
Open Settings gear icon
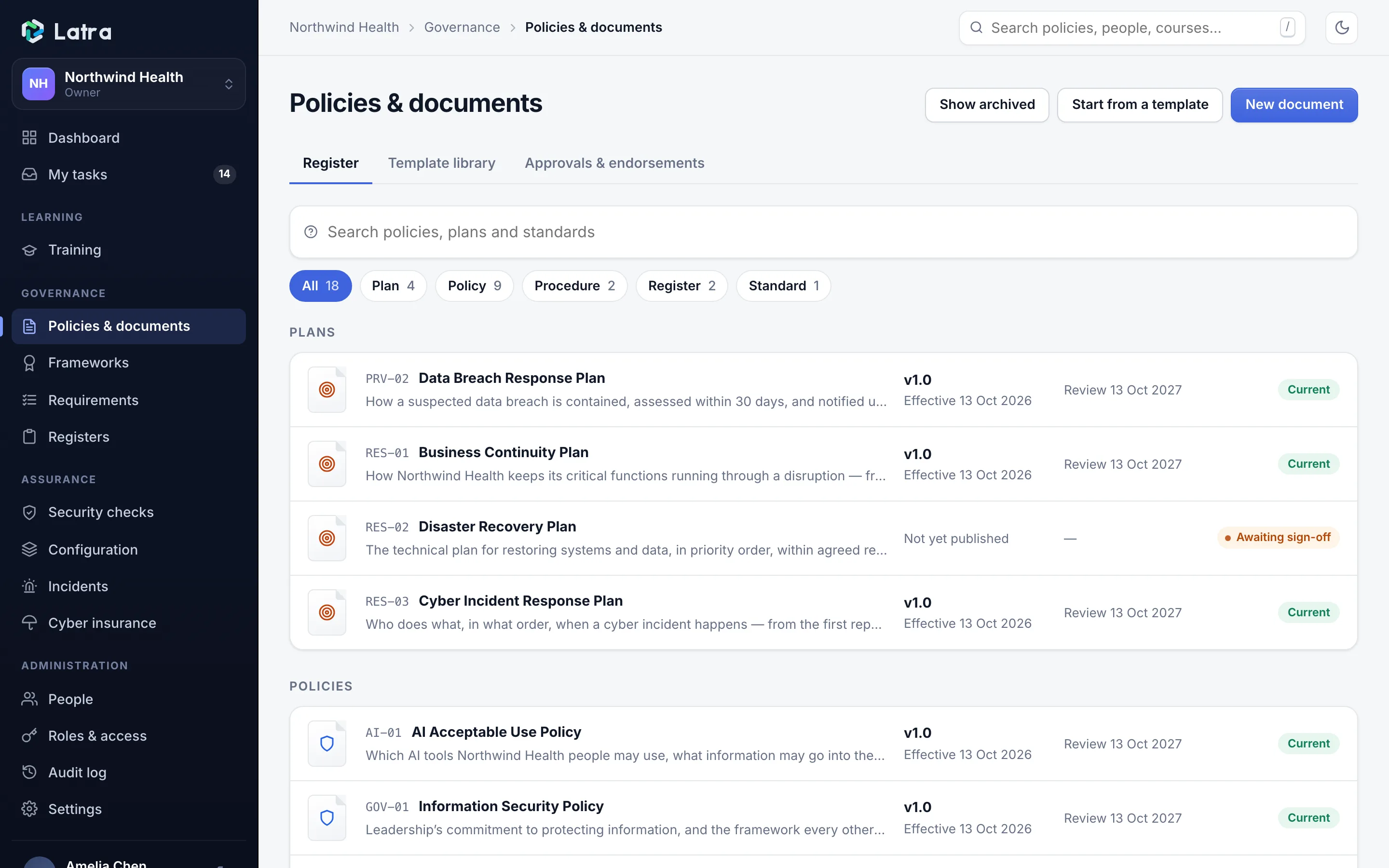click(29, 809)
